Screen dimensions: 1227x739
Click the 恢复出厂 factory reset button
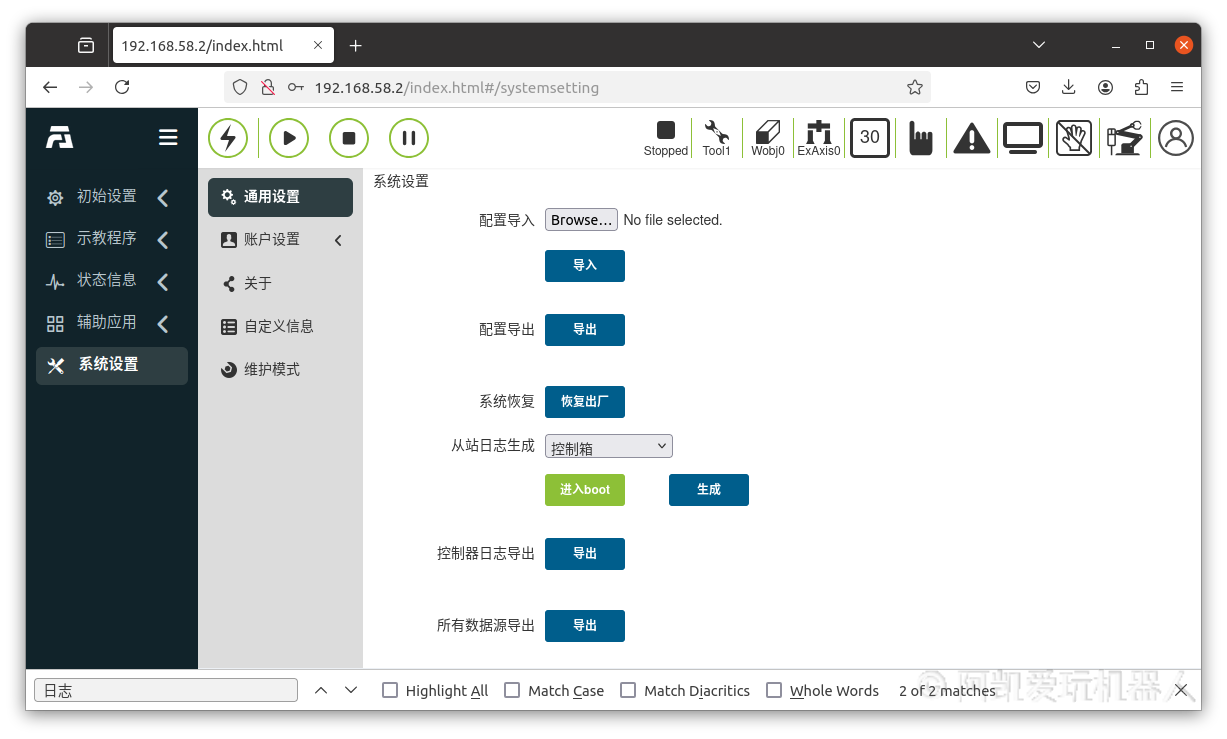tap(584, 401)
